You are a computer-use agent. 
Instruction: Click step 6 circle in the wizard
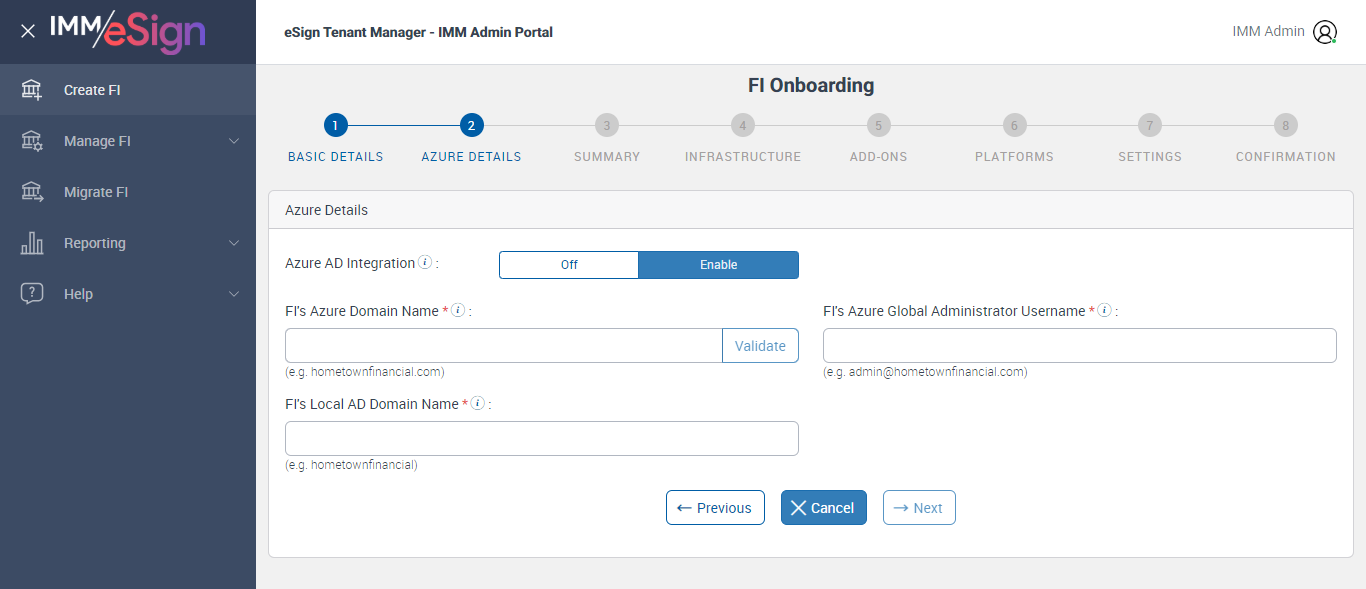click(x=1014, y=125)
